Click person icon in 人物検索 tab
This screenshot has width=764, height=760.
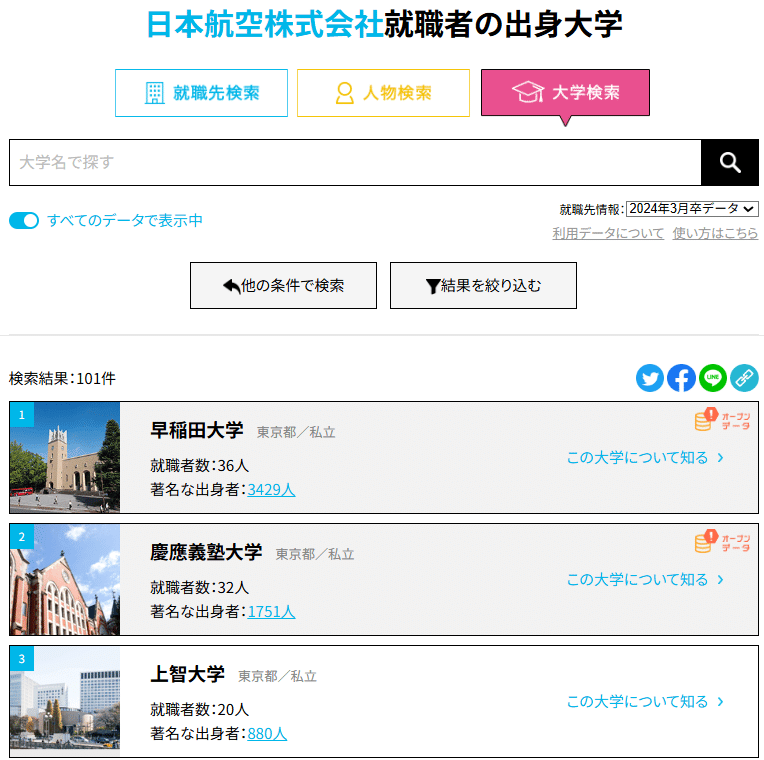pos(344,93)
